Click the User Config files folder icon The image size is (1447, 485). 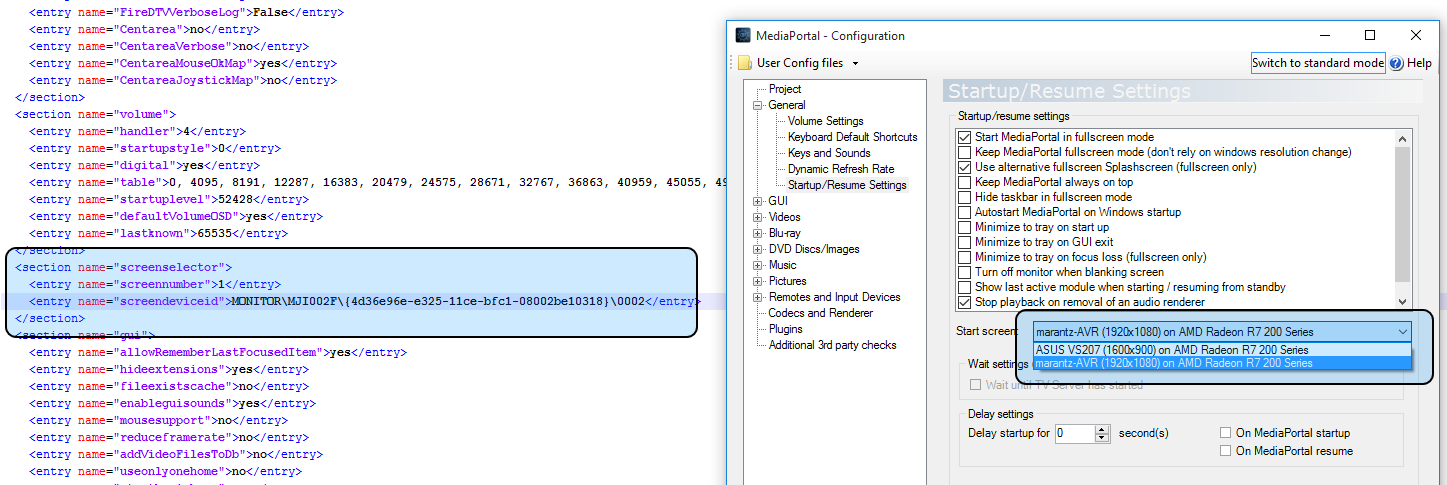click(x=744, y=63)
